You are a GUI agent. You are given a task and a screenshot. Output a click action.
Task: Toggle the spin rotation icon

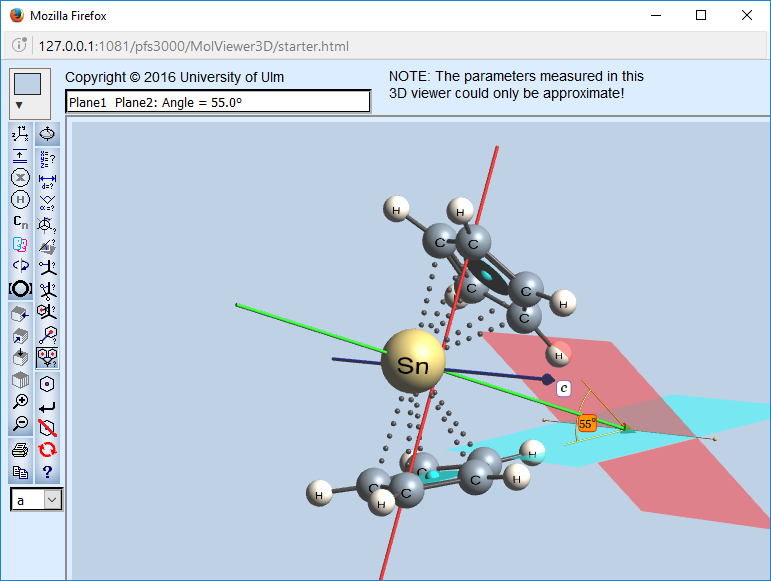(x=47, y=134)
